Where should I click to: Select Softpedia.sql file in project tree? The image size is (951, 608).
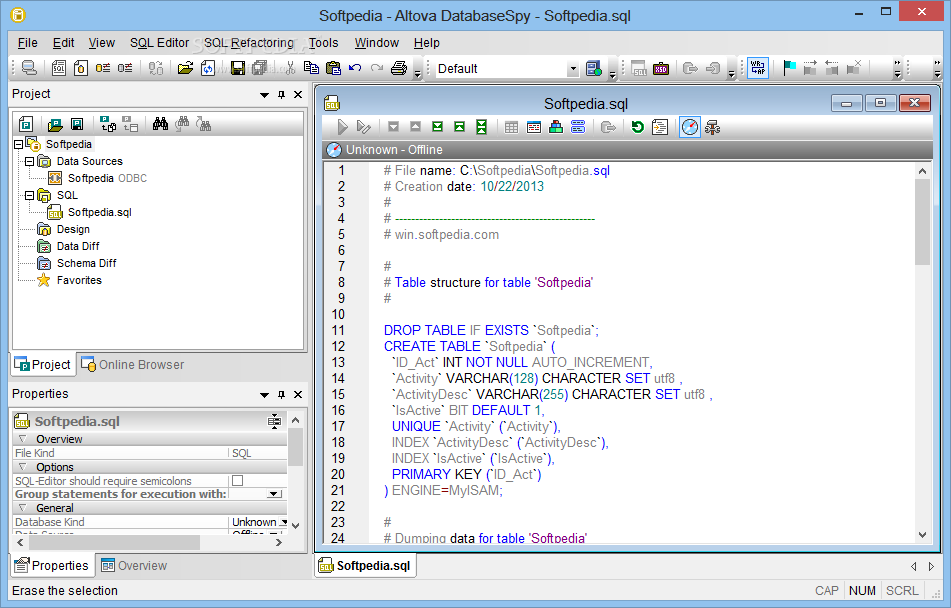coord(90,212)
